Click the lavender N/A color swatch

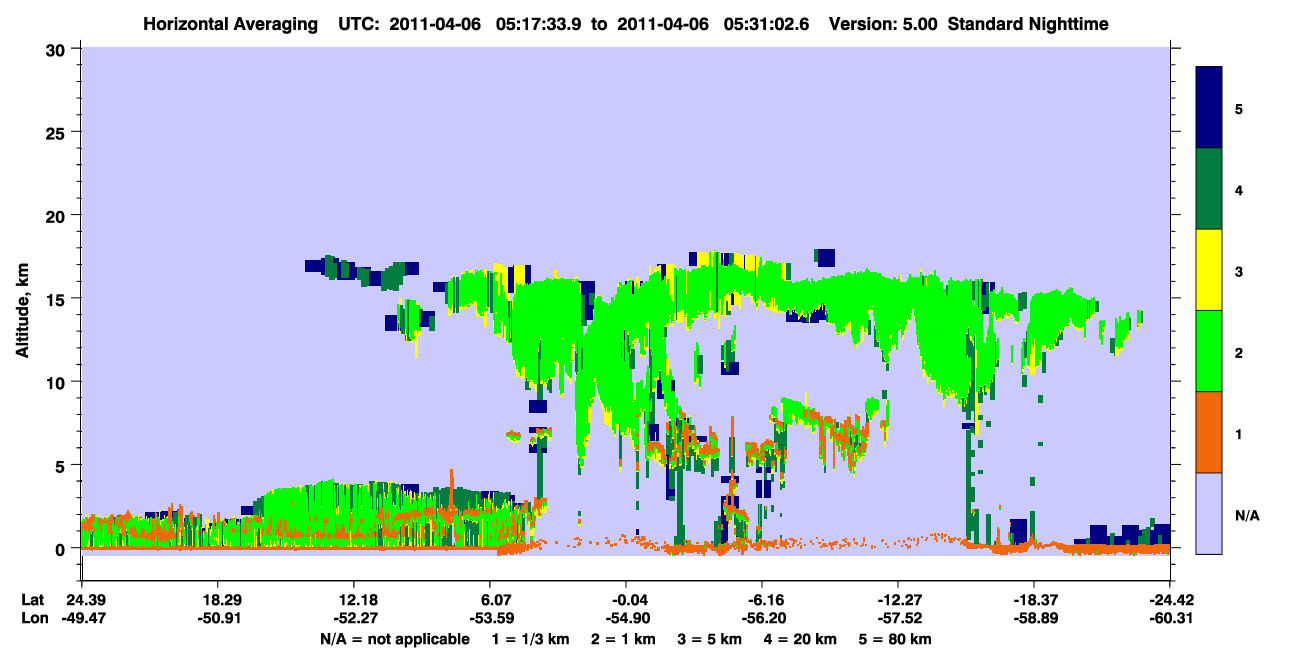(1209, 512)
